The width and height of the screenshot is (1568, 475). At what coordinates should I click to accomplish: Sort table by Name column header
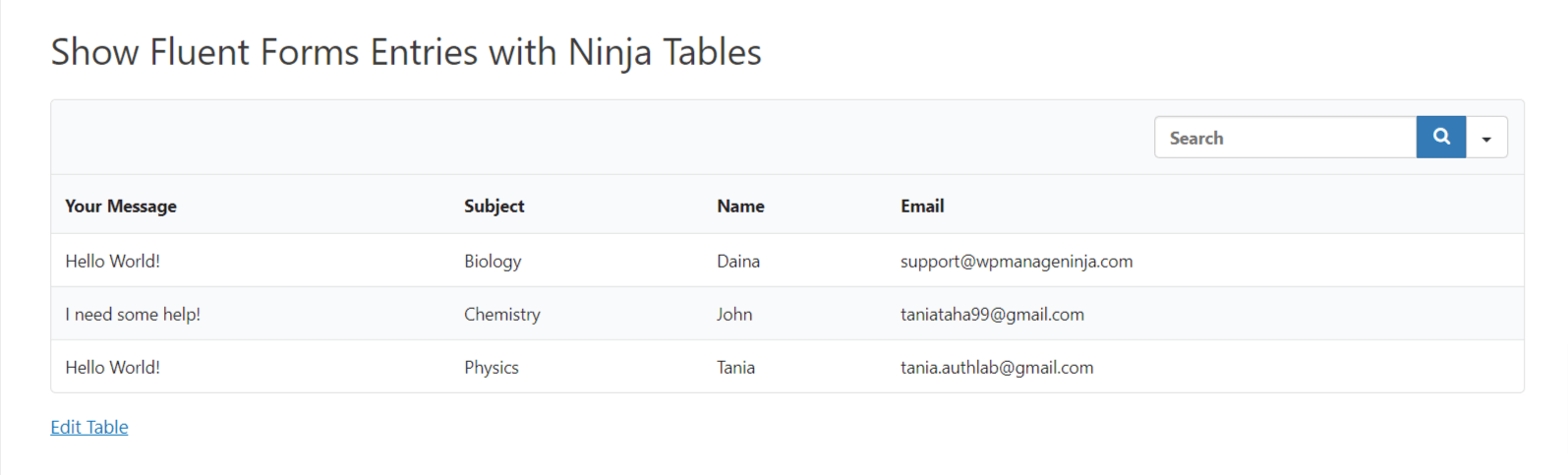pos(740,206)
